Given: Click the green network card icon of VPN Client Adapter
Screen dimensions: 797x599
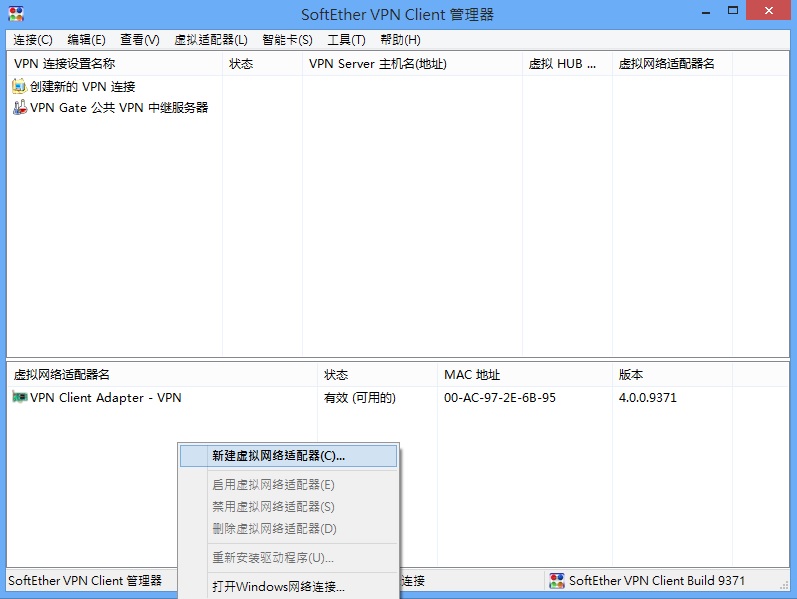Looking at the screenshot, I should (19, 397).
